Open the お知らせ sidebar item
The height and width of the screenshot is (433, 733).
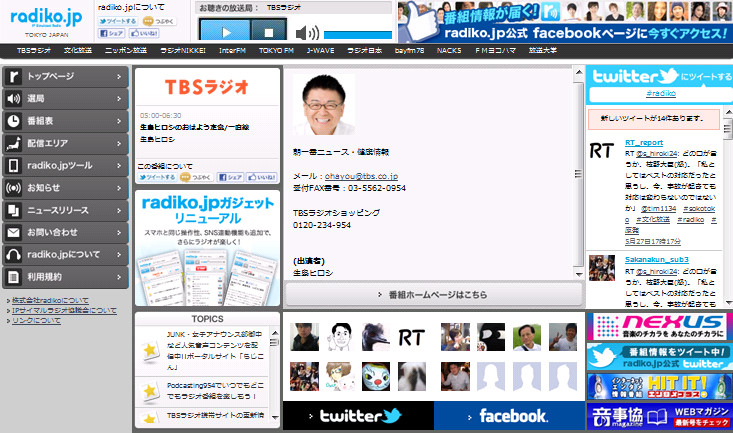point(65,188)
